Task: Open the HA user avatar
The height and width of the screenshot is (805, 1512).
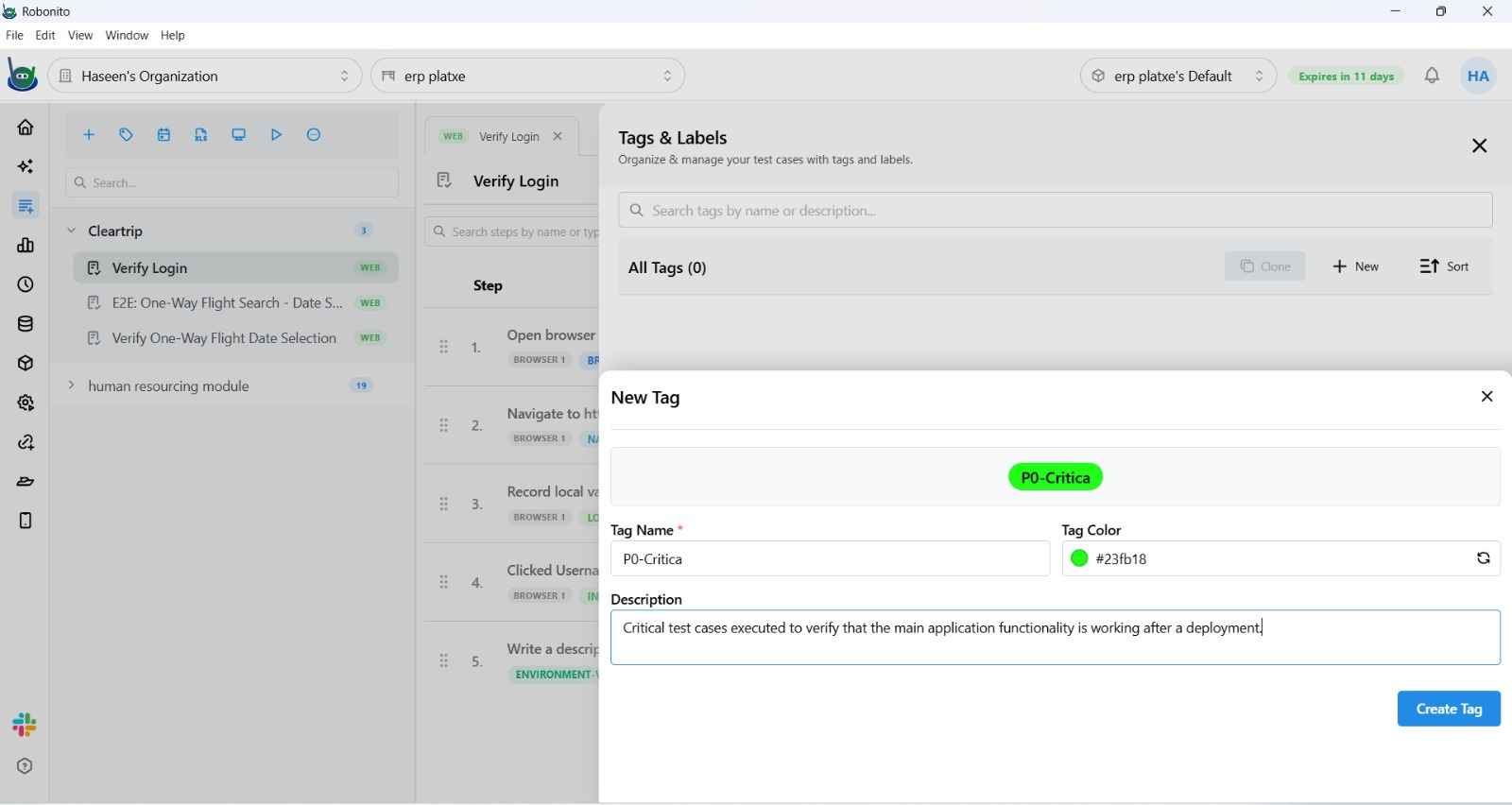Action: [x=1478, y=76]
